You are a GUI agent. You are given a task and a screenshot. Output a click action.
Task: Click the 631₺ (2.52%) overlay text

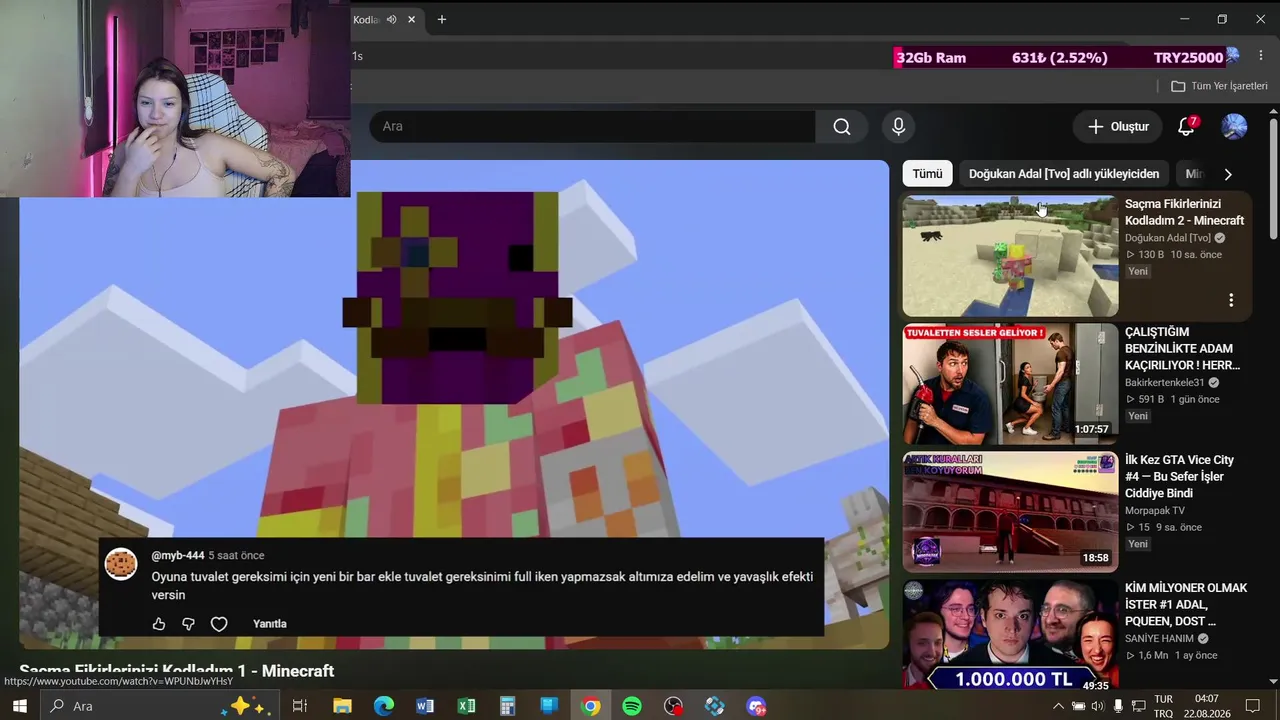coord(1060,58)
